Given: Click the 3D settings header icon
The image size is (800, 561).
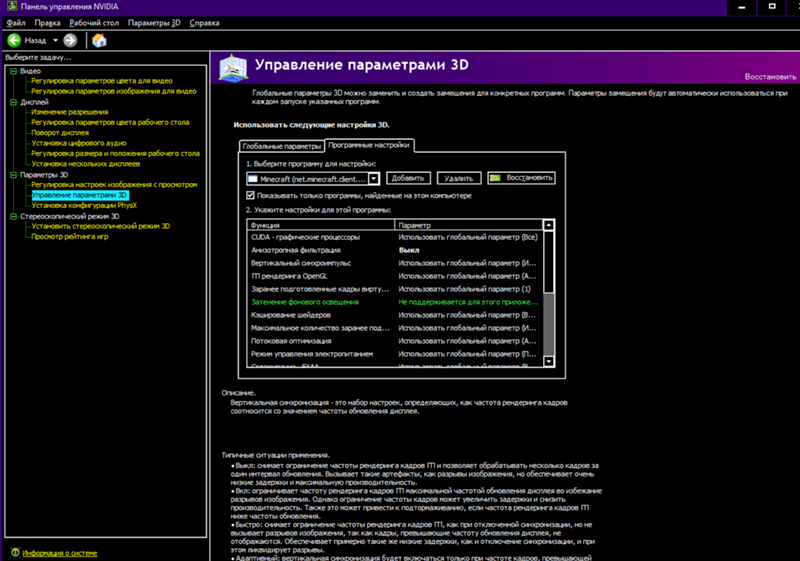Looking at the screenshot, I should tap(230, 70).
